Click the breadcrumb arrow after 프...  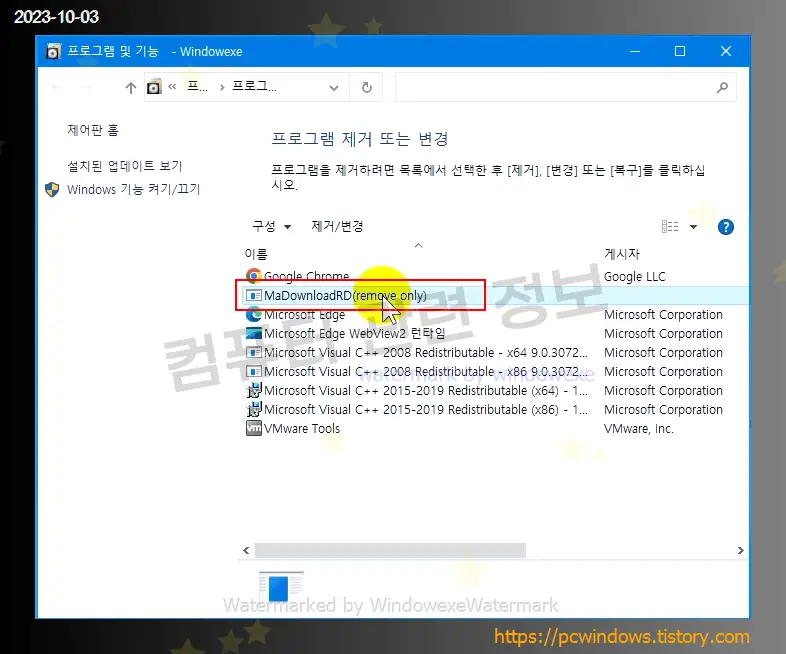click(222, 87)
